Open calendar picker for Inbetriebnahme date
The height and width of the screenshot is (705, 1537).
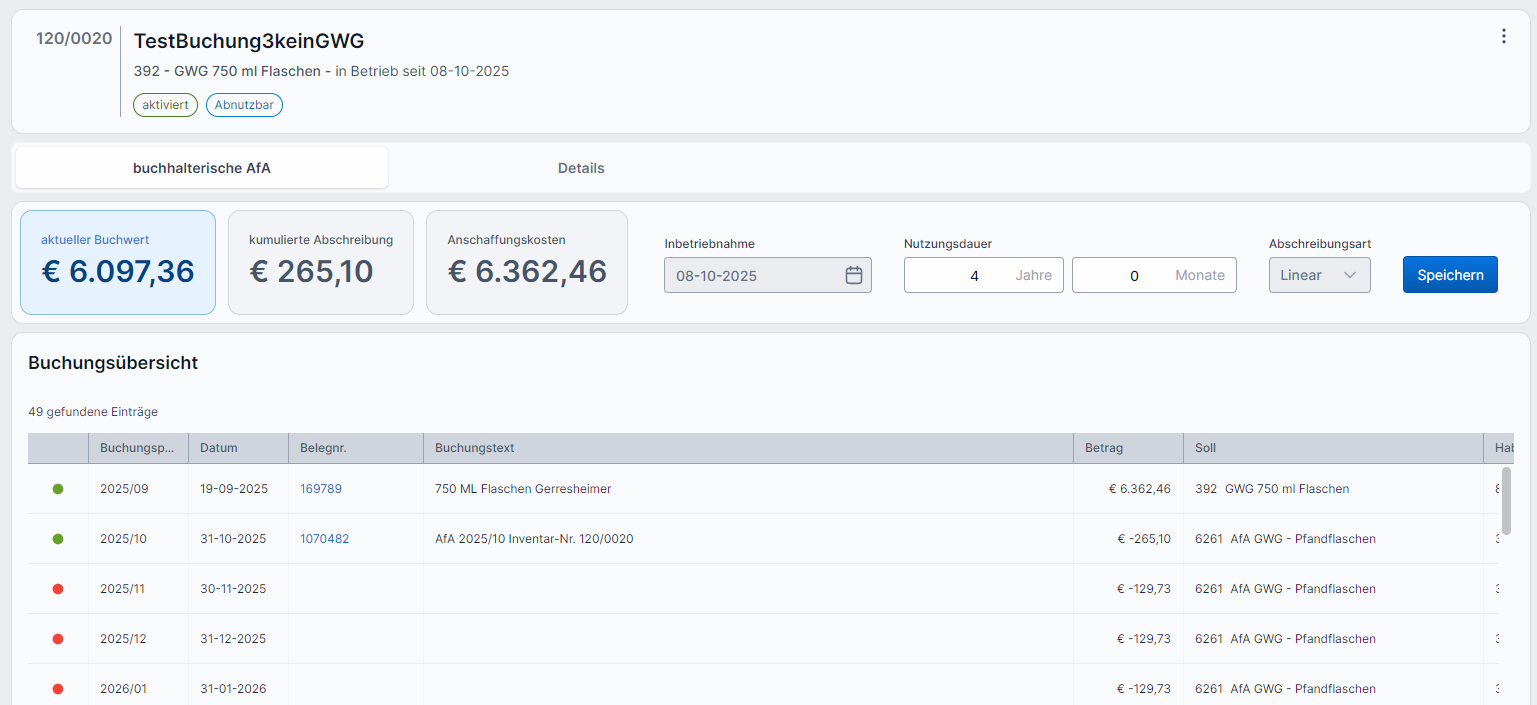pyautogui.click(x=853, y=276)
